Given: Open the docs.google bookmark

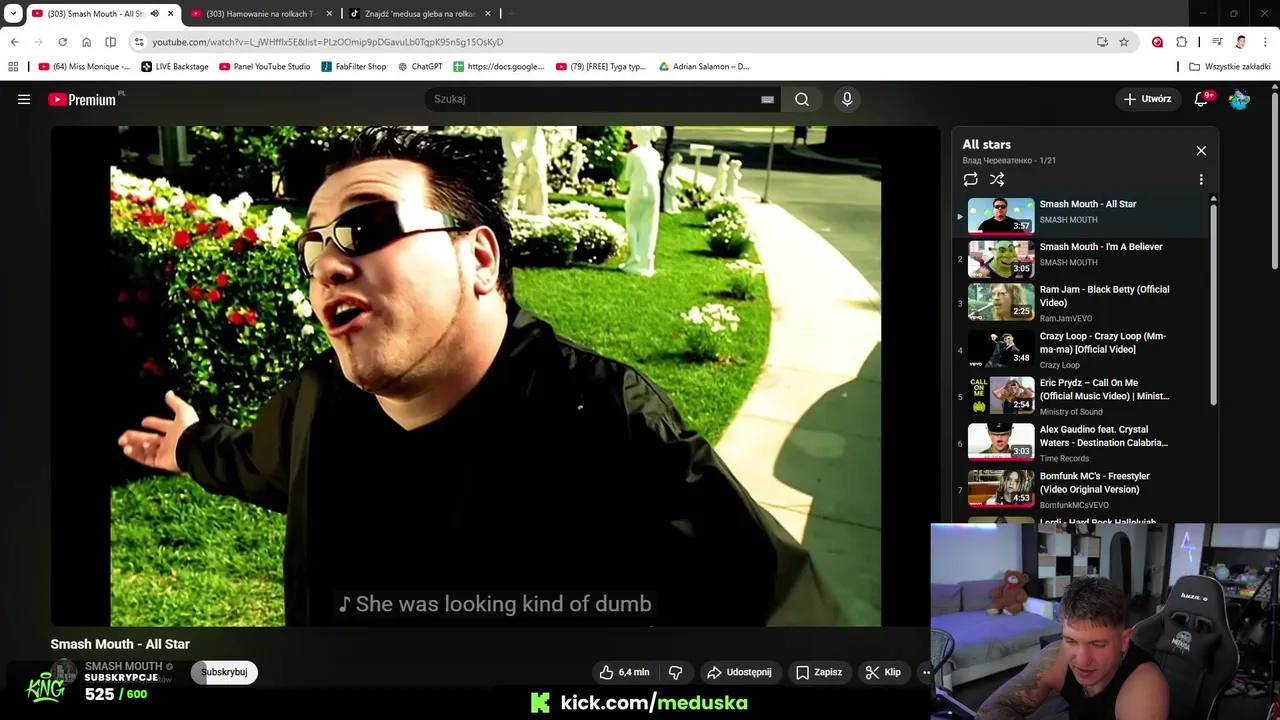Looking at the screenshot, I should [499, 67].
